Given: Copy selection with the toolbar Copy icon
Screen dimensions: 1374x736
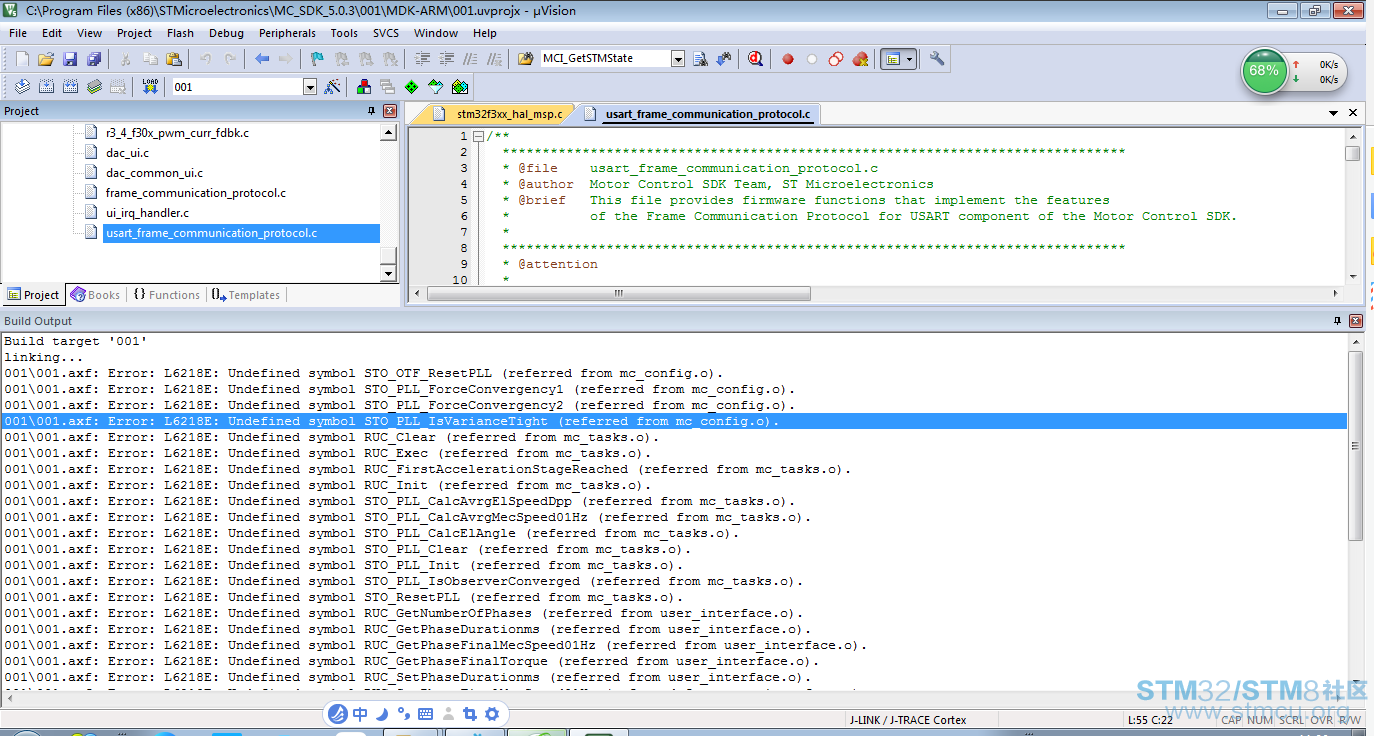Looking at the screenshot, I should (150, 59).
